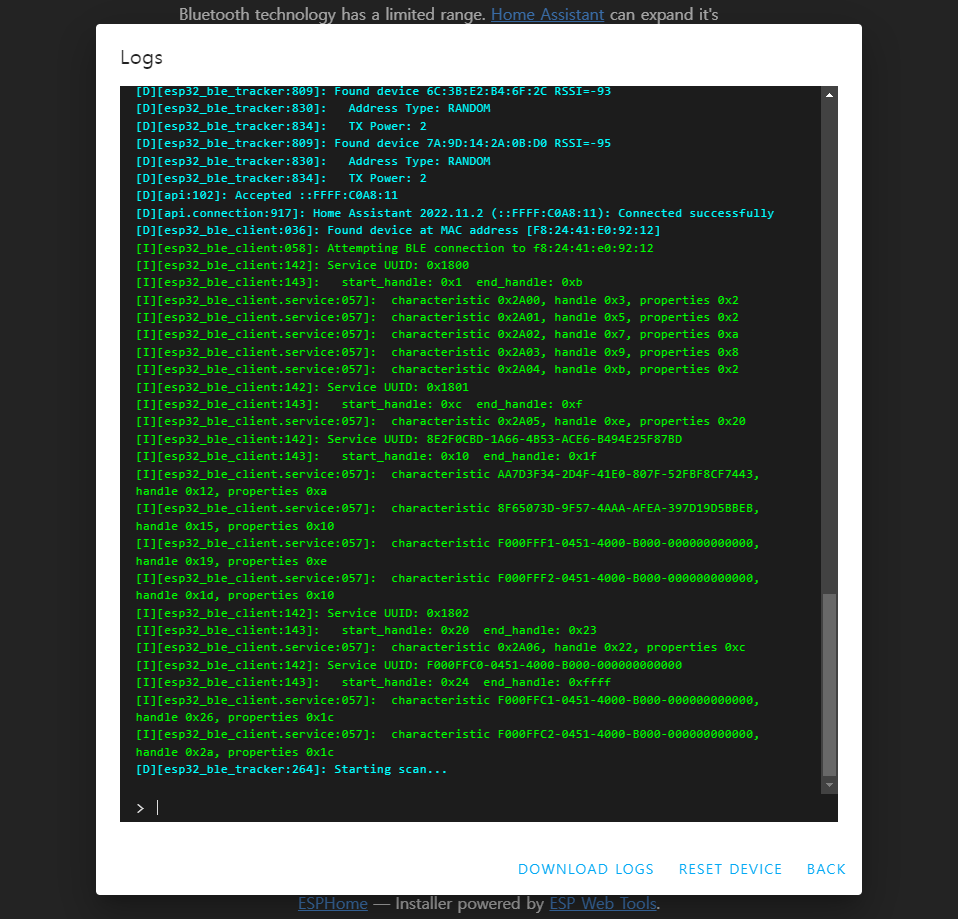The width and height of the screenshot is (958, 919).
Task: Click 'Found device at MAC address' log line
Action: pyautogui.click(x=398, y=230)
